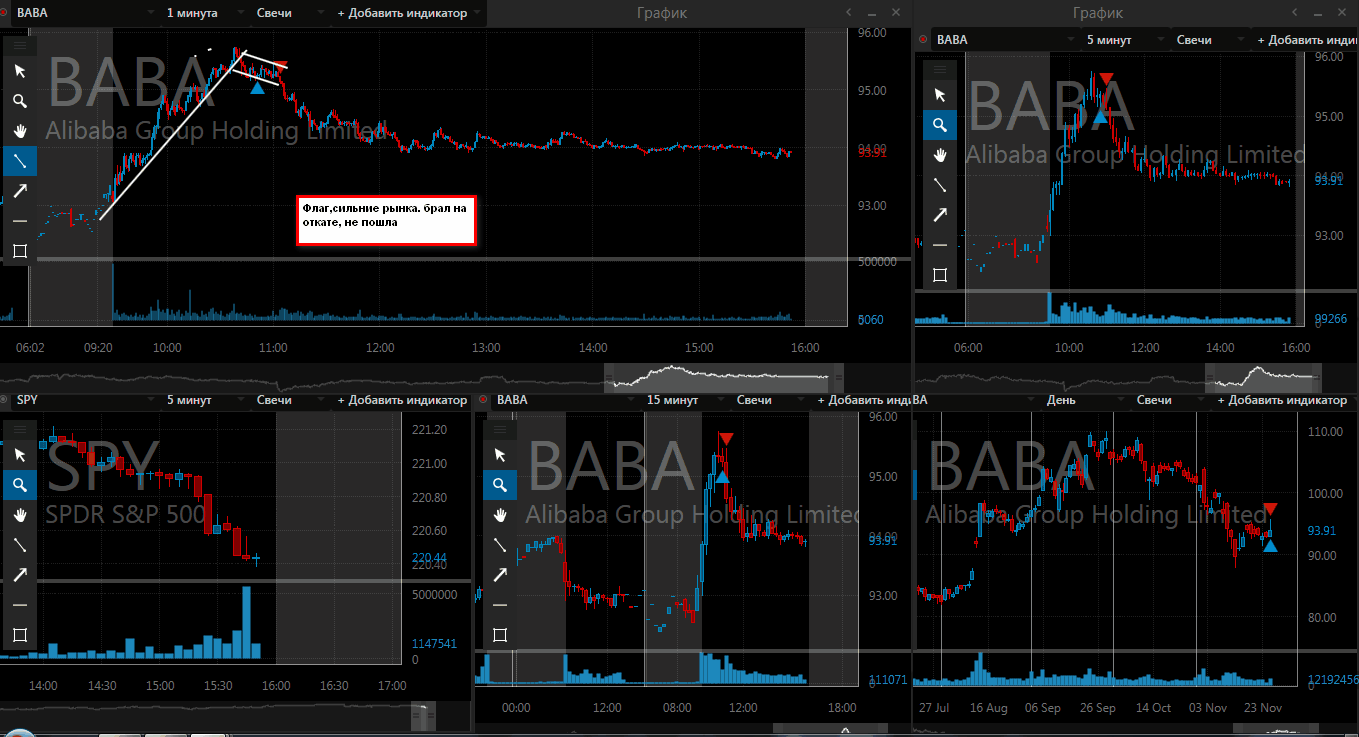Image resolution: width=1359 pixels, height=737 pixels.
Task: Select the trend line tool on the 5-minute BABA chart
Action: click(x=939, y=185)
